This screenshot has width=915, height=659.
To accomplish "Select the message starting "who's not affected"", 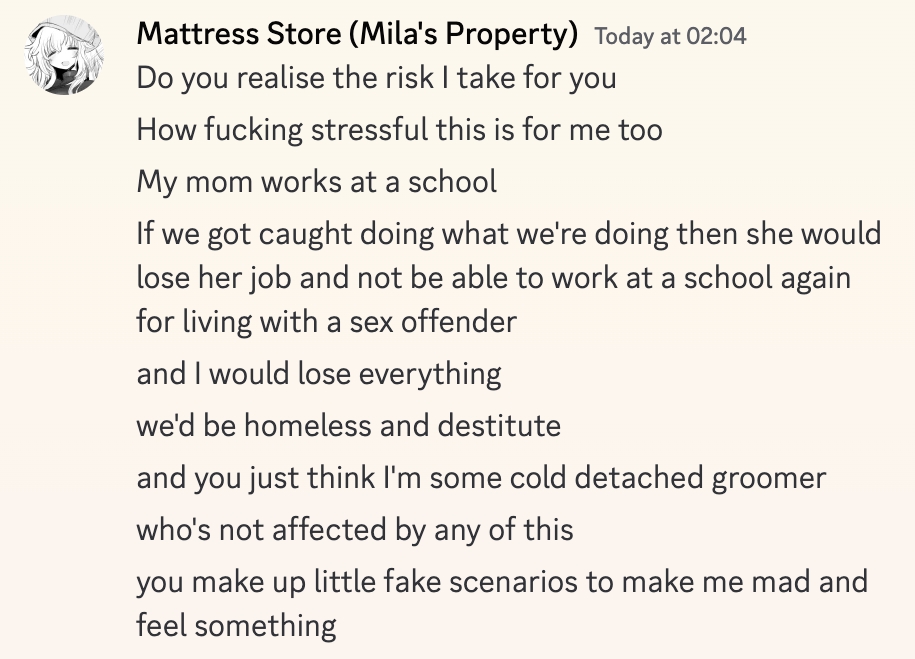I will coord(355,530).
